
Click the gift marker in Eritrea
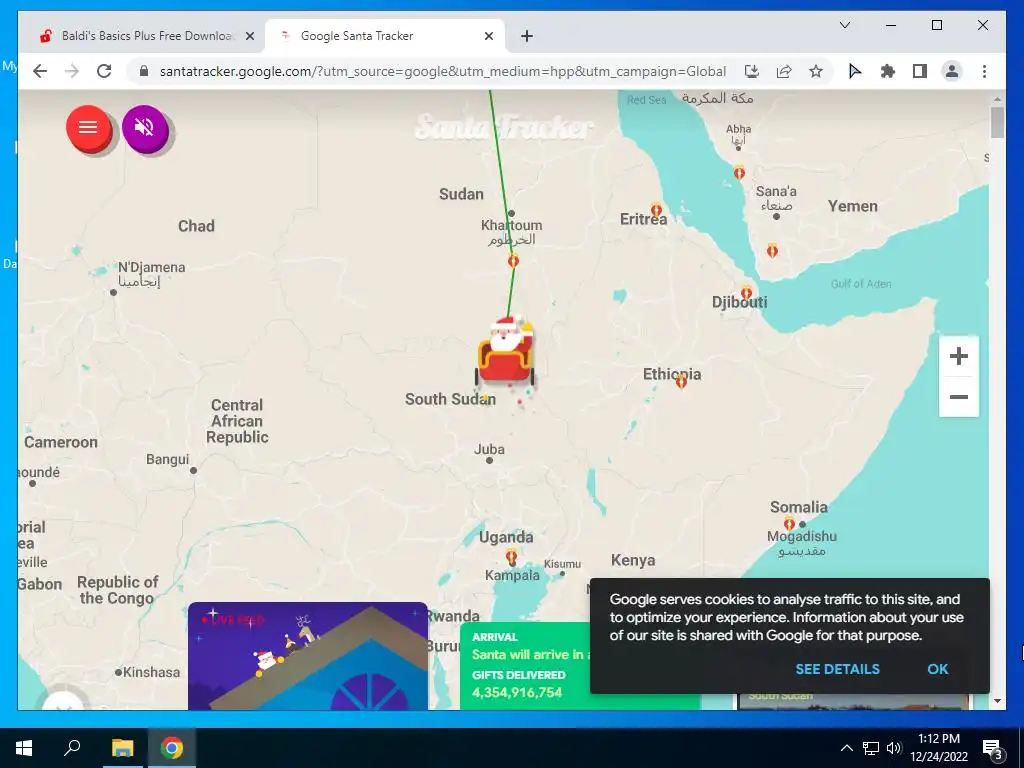pos(656,210)
